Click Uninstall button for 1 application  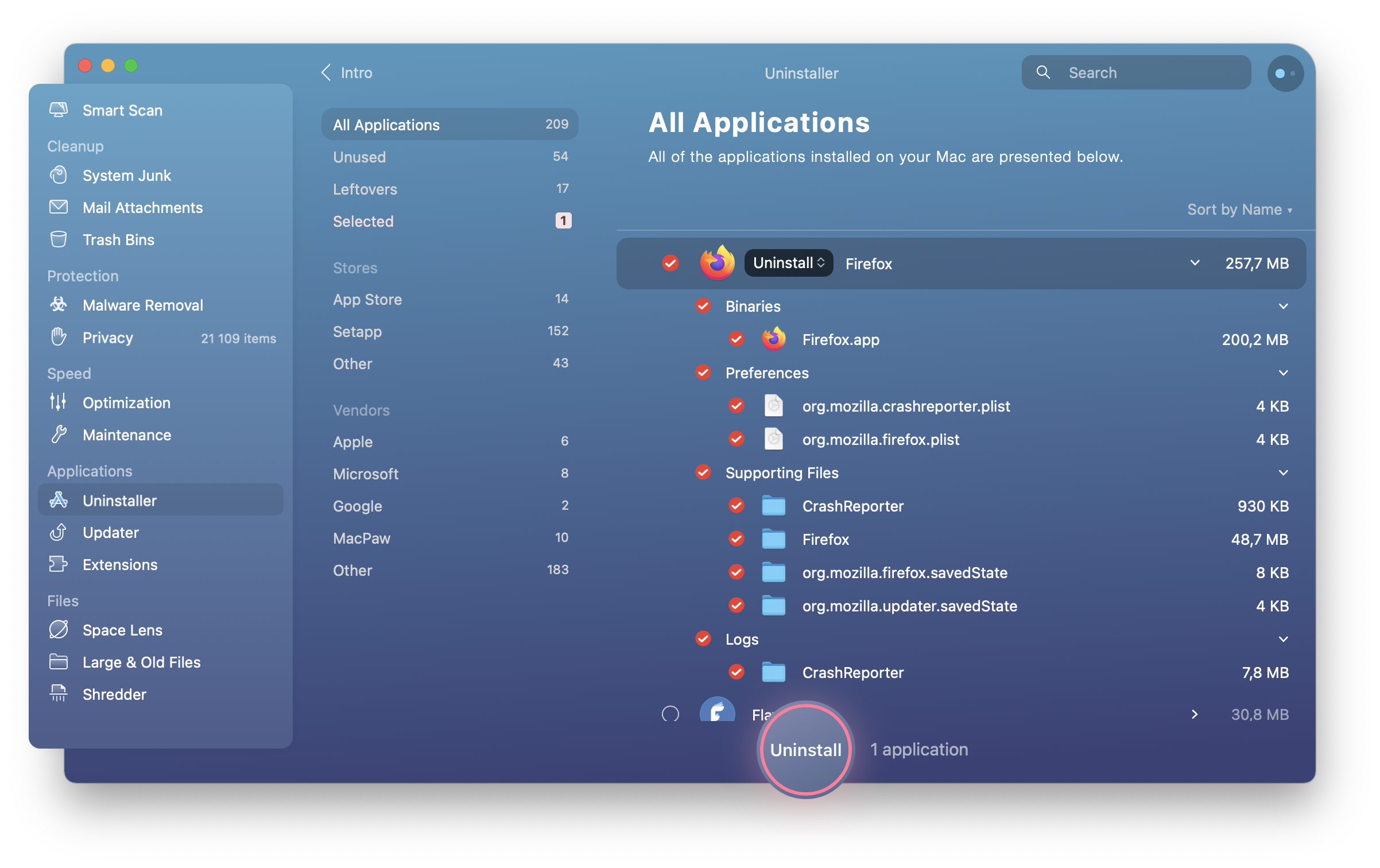[805, 749]
